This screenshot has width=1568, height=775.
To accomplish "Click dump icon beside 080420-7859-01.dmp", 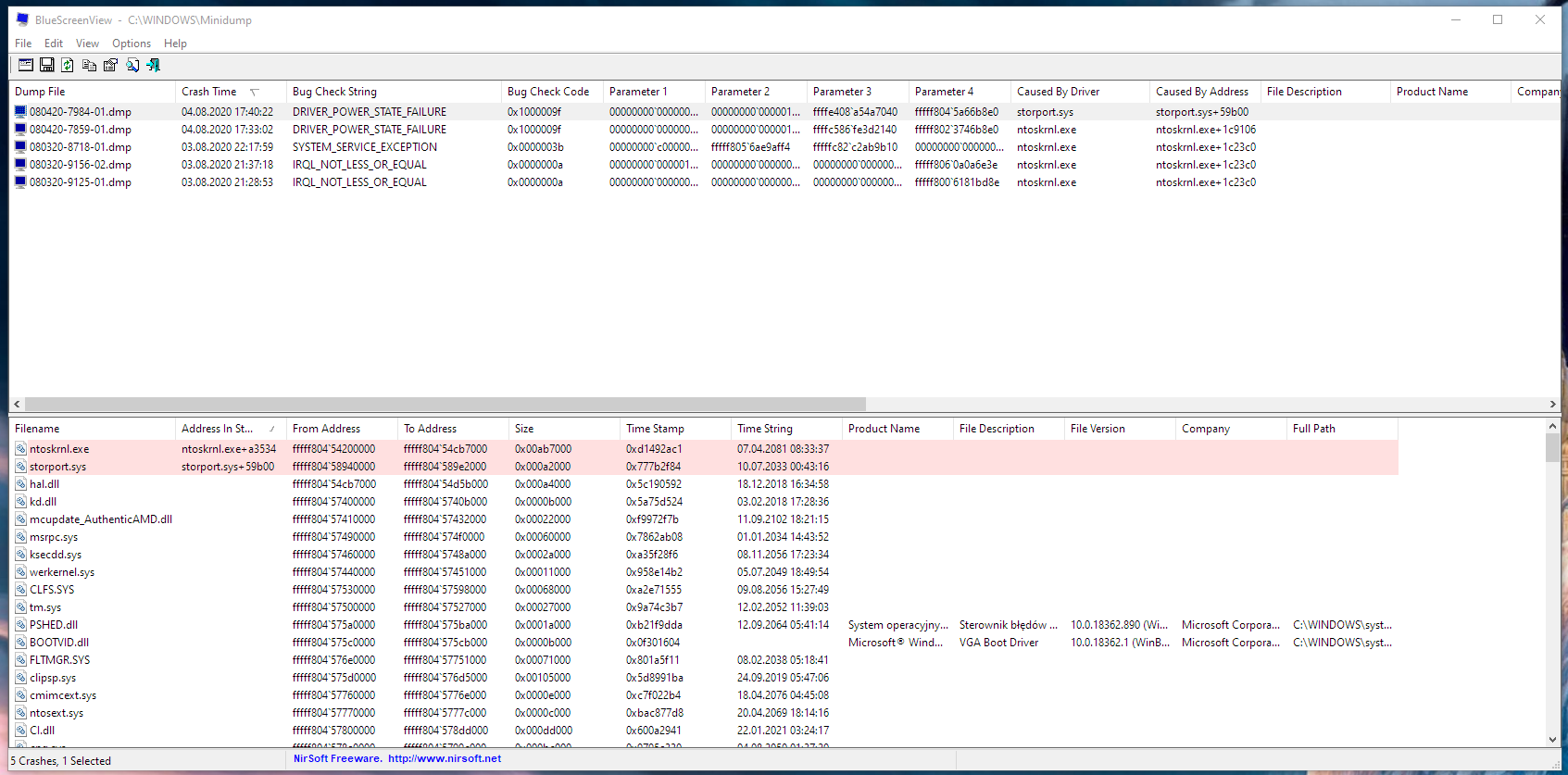I will (x=20, y=130).
